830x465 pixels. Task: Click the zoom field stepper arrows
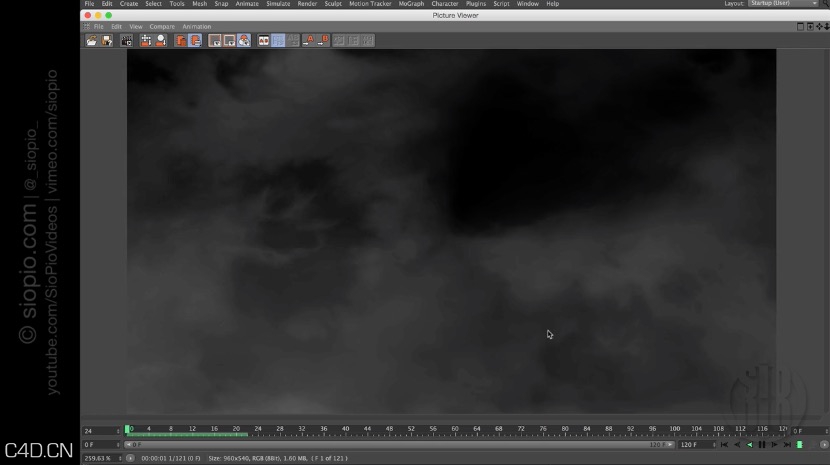point(119,459)
